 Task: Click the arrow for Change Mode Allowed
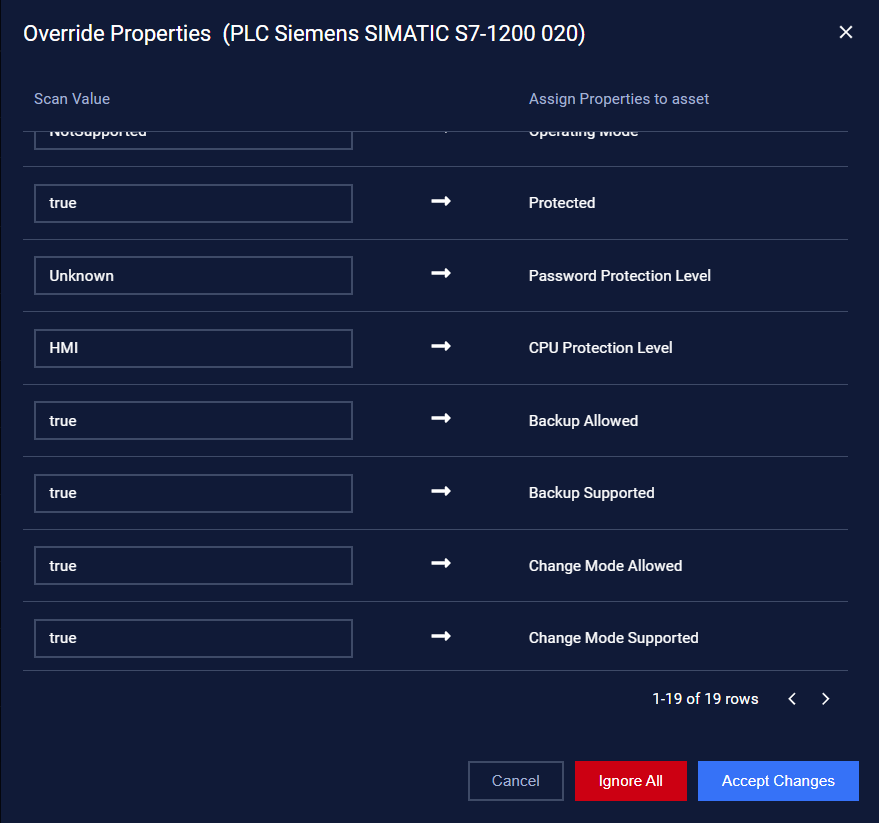click(x=441, y=563)
